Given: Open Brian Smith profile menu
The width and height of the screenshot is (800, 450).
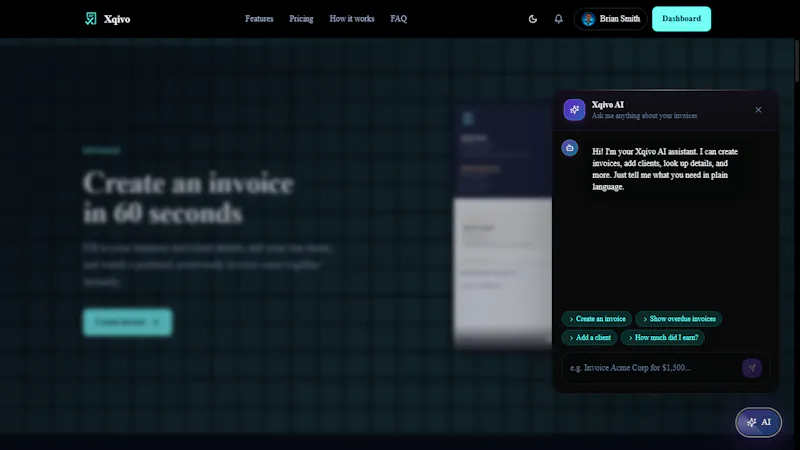Looking at the screenshot, I should tap(611, 19).
